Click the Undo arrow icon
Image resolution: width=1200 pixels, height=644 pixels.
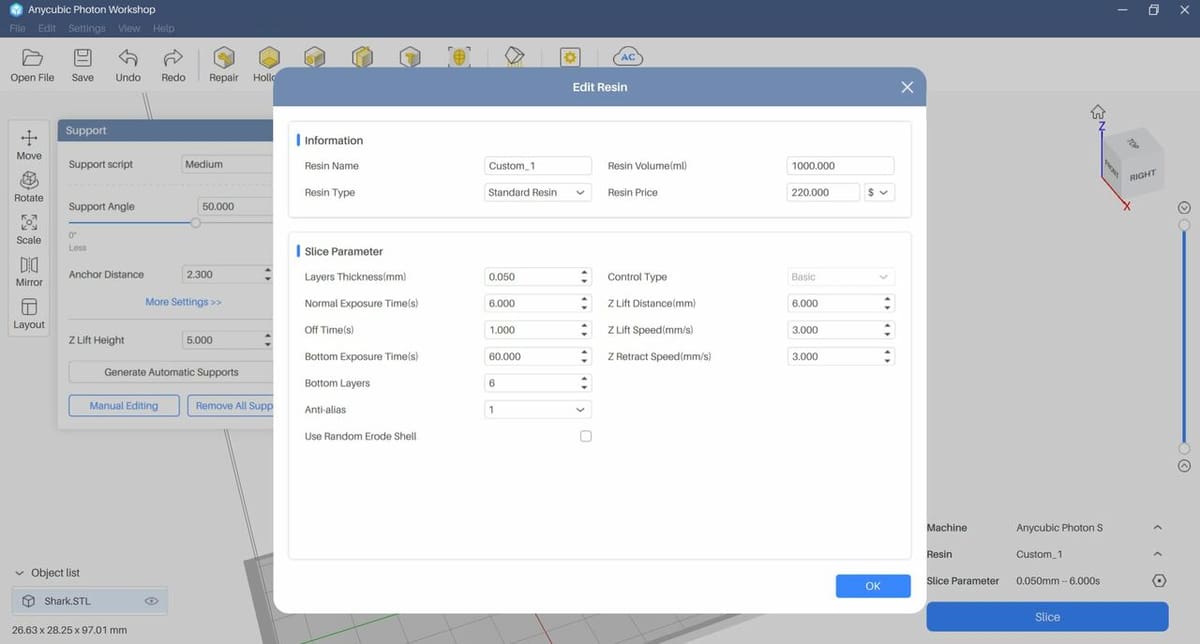(128, 57)
